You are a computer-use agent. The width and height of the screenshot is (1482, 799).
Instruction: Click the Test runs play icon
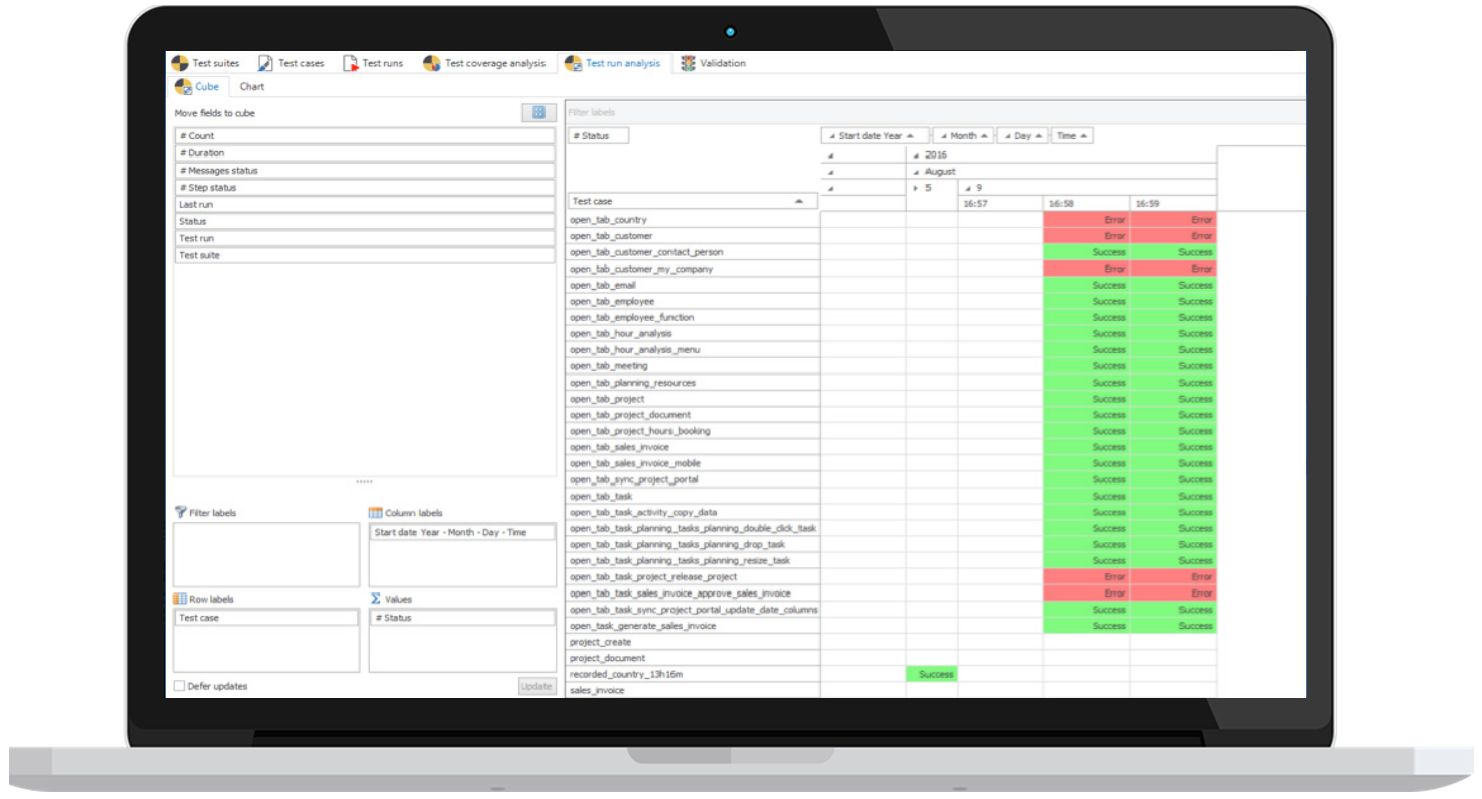tap(350, 64)
